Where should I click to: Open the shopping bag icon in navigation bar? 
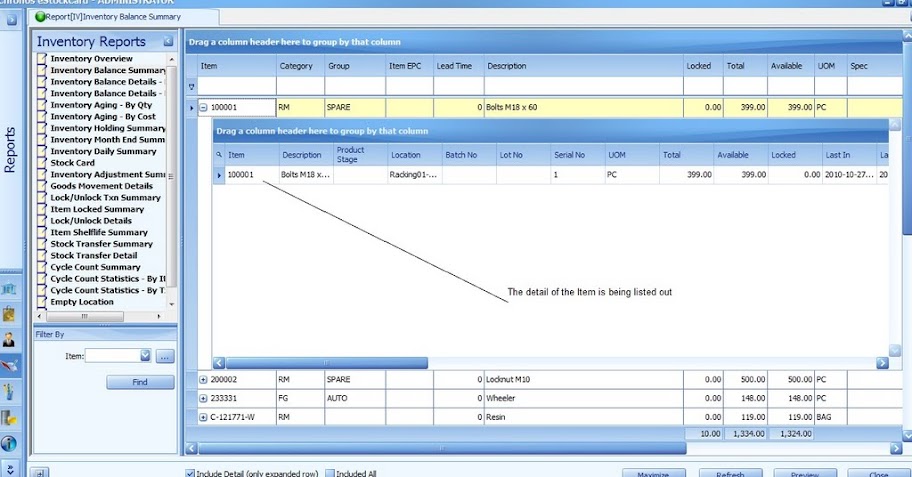[x=9, y=314]
